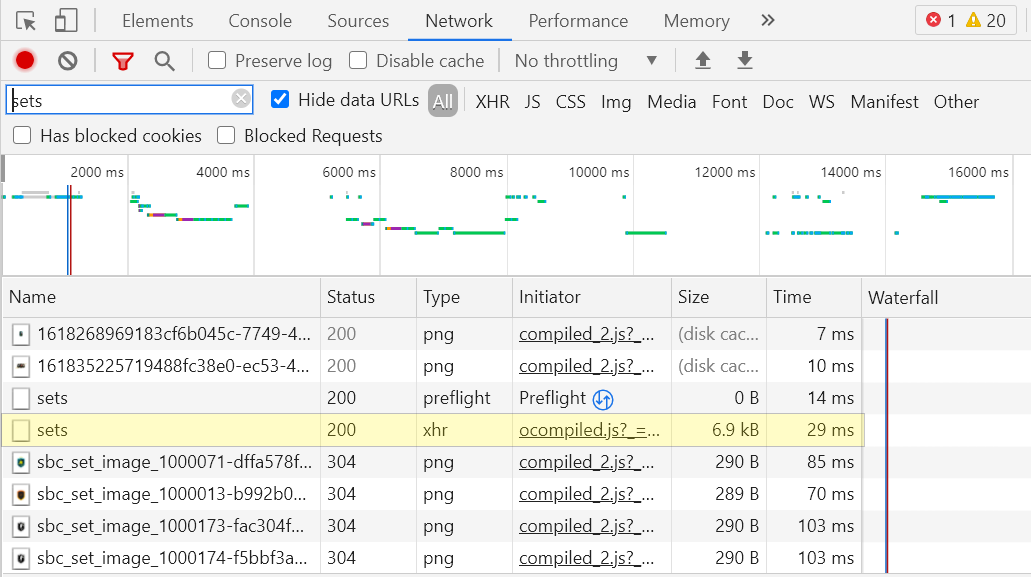This screenshot has width=1031, height=577.
Task: Open compiled_2.js link for sbc_set_image_1000174
Action: click(x=587, y=559)
